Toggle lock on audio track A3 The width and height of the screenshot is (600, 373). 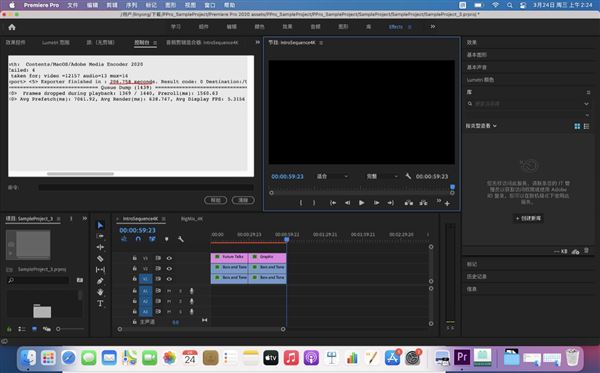tap(135, 311)
